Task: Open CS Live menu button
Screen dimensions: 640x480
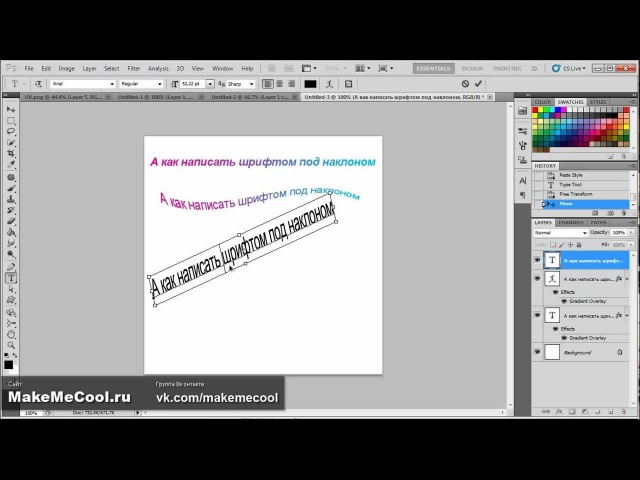Action: [569, 69]
